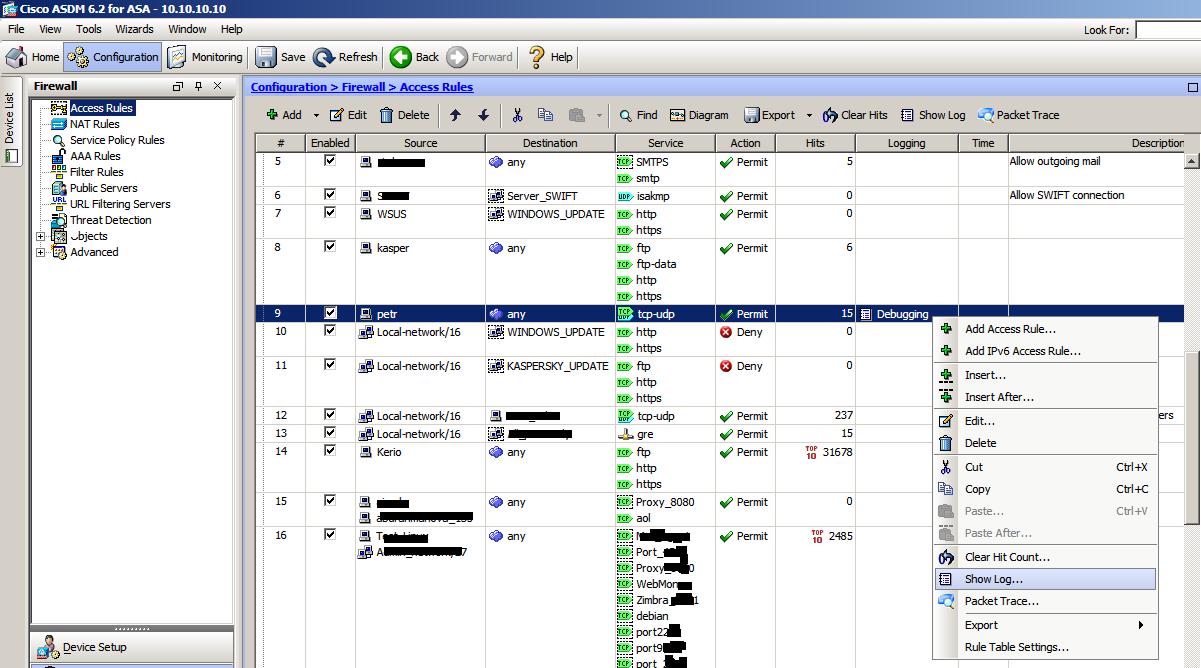Select Filter Rules in Firewall tree
Image resolution: width=1201 pixels, height=668 pixels.
(96, 172)
